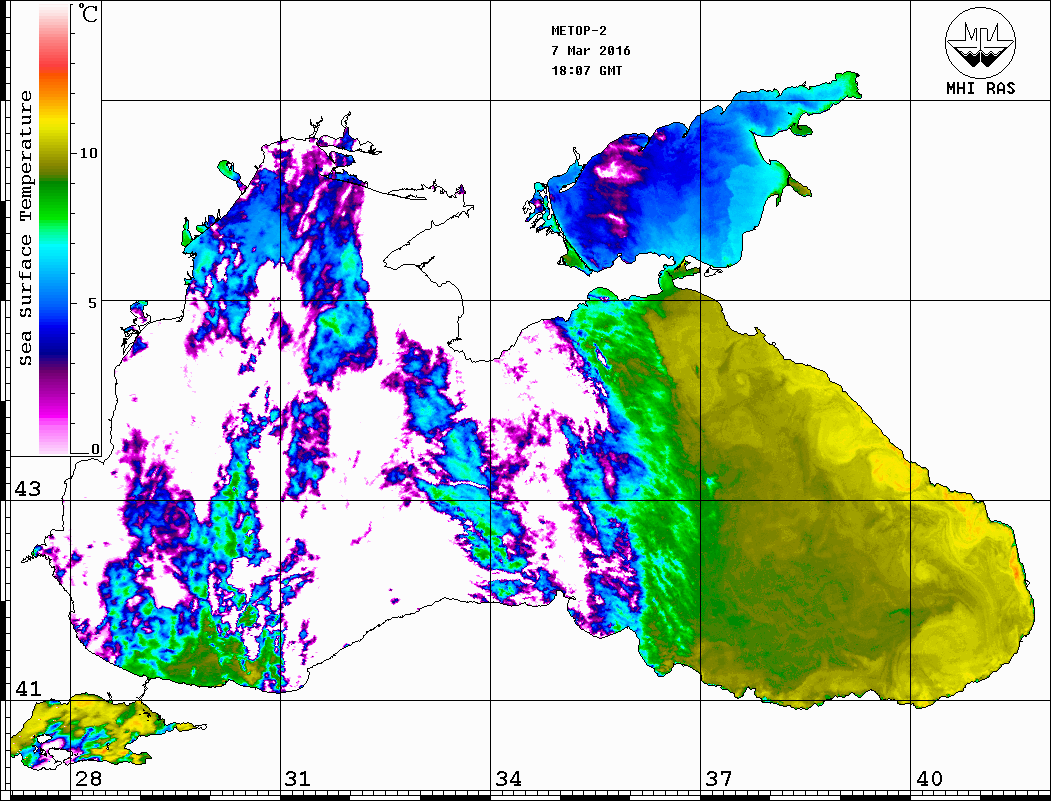Screen dimensions: 1051x801
Task: Click the longitude label '31'
Action: tap(298, 779)
